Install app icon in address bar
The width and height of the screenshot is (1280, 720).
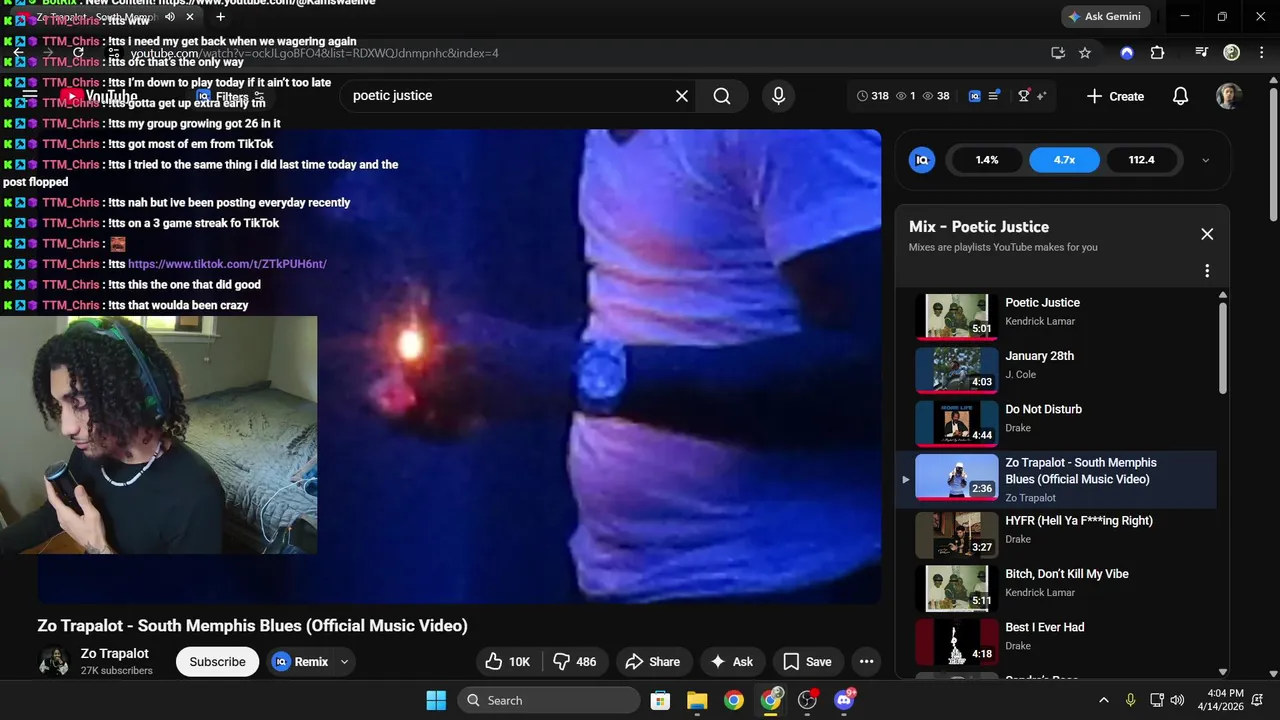point(1058,53)
